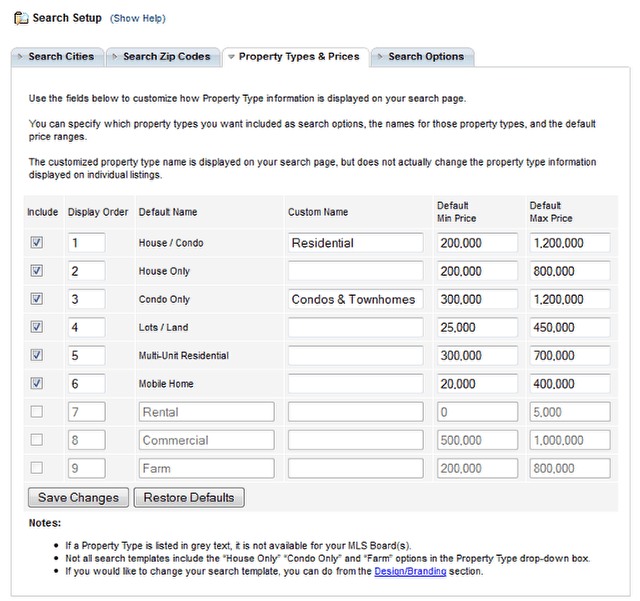Click the display order field for Condo Only
640x601 pixels.
tap(87, 299)
